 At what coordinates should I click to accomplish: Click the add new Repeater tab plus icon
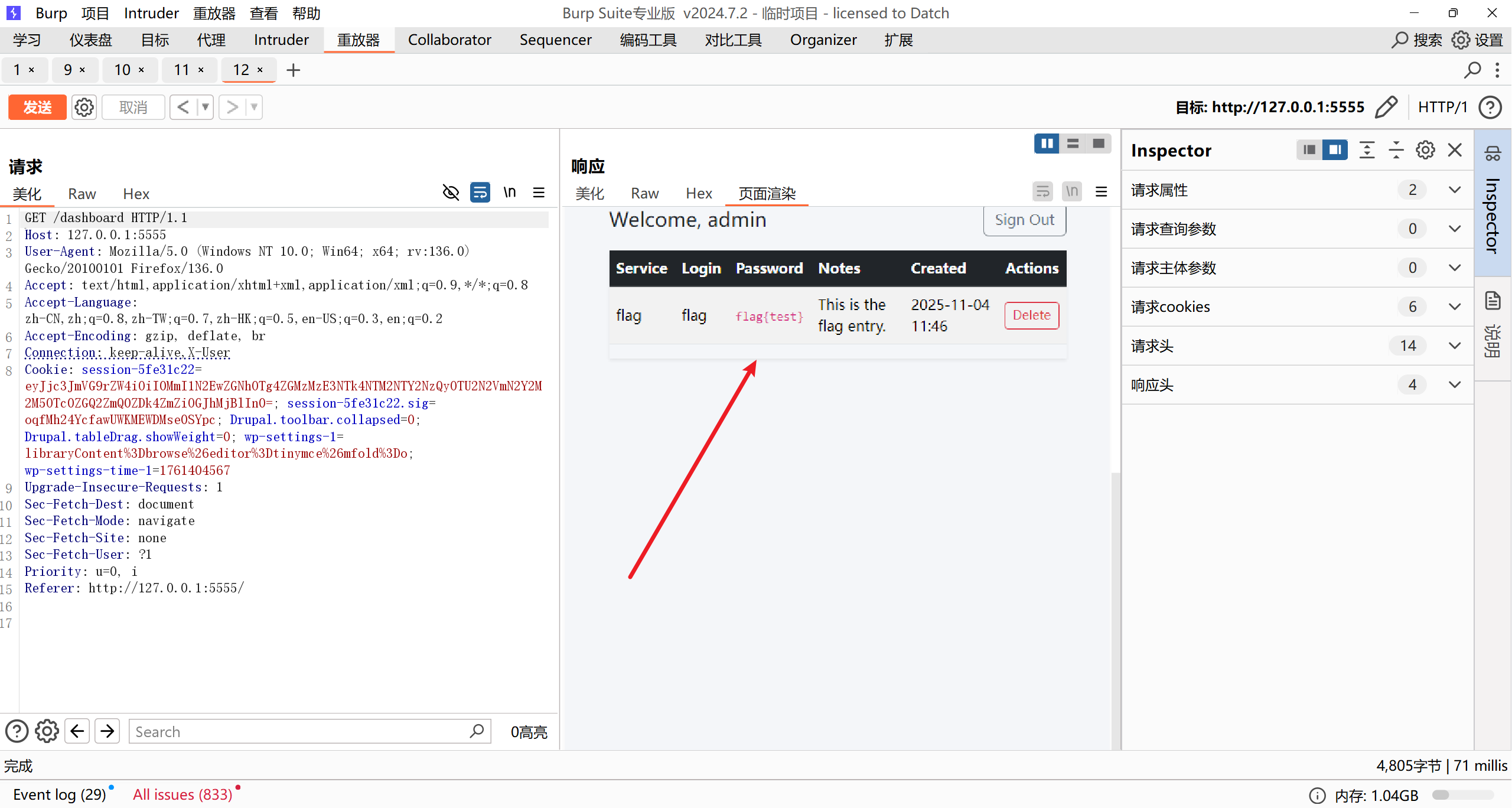293,70
